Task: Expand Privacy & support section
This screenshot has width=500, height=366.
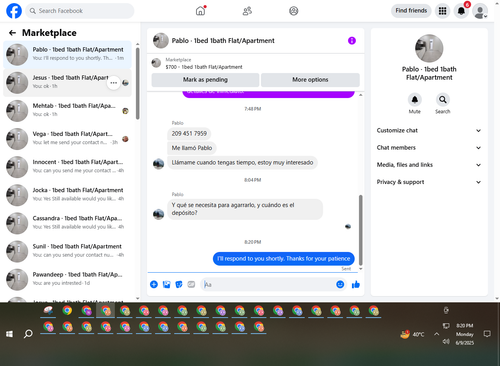Action: tap(429, 182)
